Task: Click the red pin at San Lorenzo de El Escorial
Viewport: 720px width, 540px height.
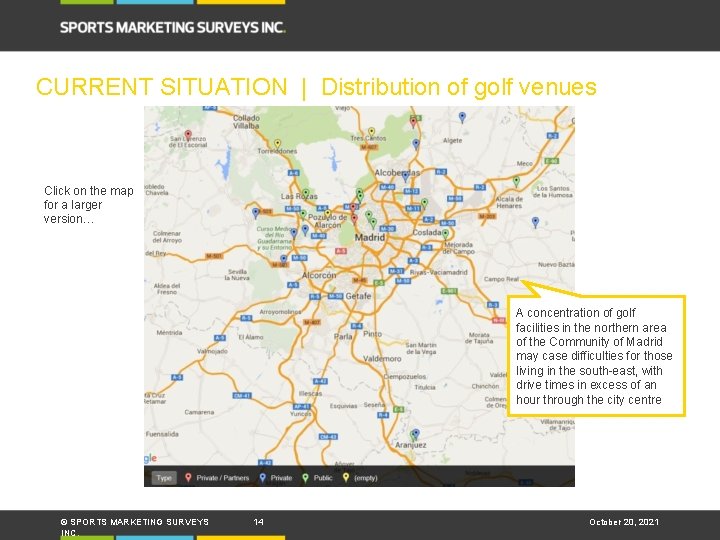Action: (x=188, y=135)
